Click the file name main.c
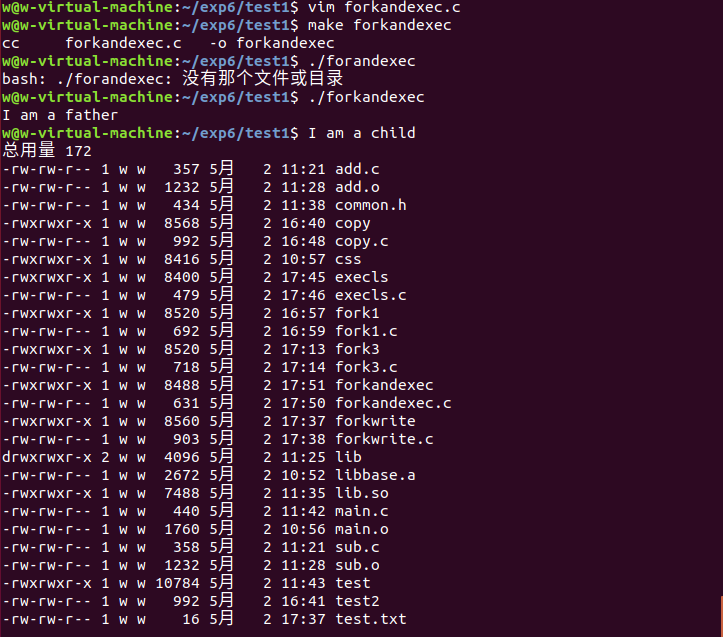Image resolution: width=723 pixels, height=637 pixels. tap(362, 511)
